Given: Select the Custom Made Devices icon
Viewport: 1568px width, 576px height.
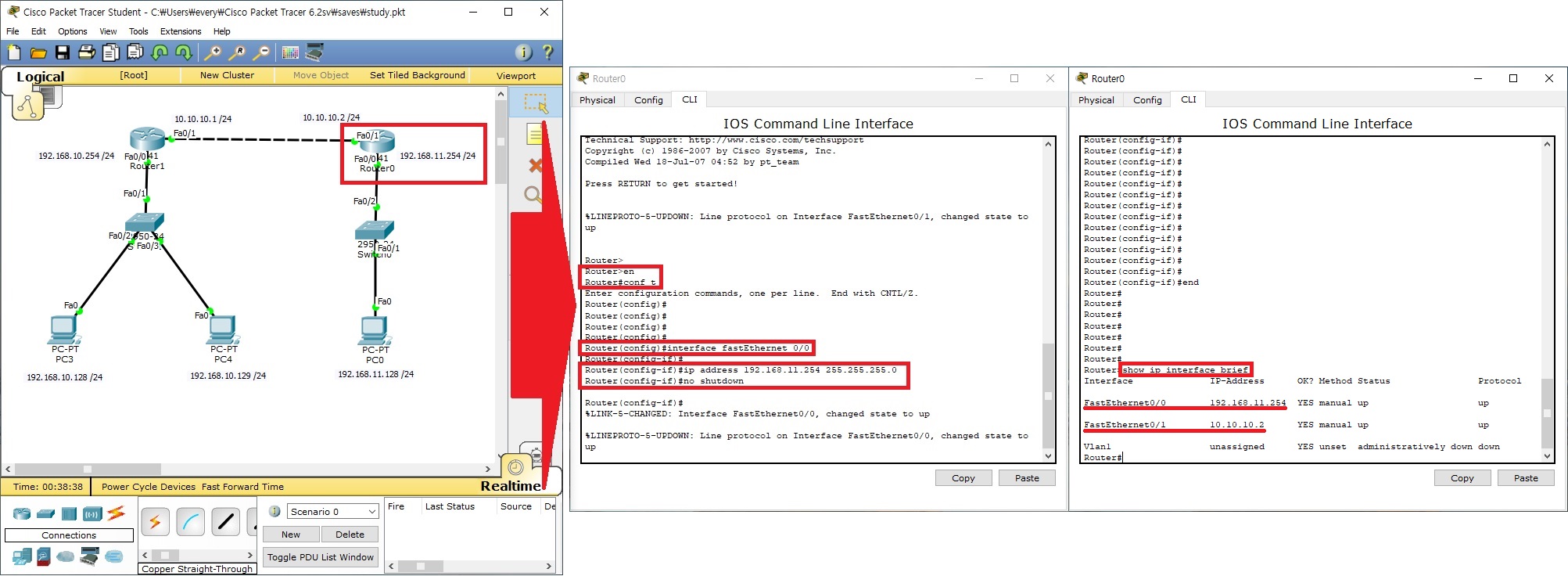Looking at the screenshot, I should tap(90, 556).
